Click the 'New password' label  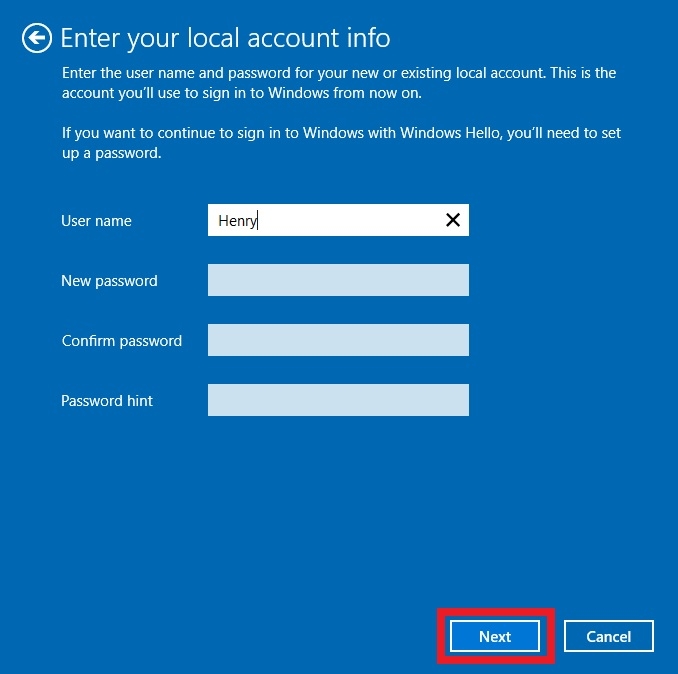(109, 281)
